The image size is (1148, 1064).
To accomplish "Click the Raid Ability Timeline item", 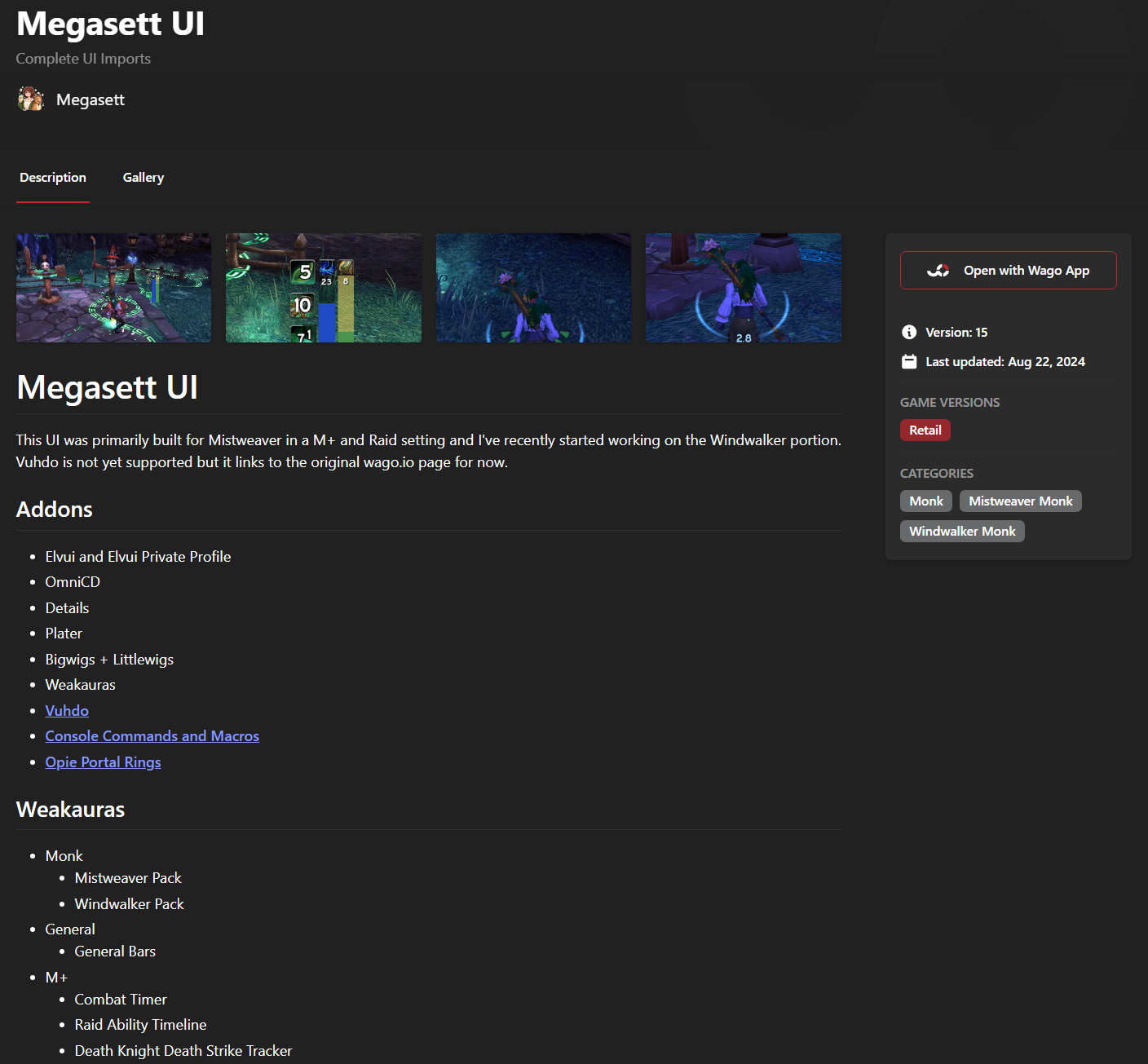I will [140, 1025].
